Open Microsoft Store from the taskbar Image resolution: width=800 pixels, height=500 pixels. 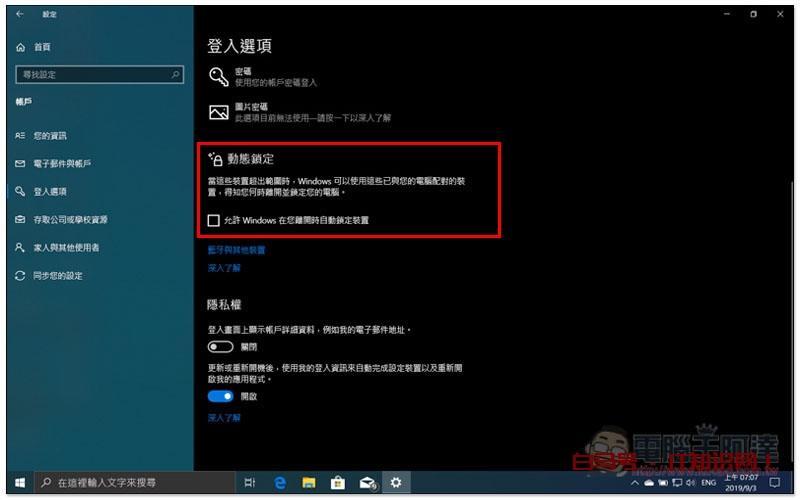point(339,483)
